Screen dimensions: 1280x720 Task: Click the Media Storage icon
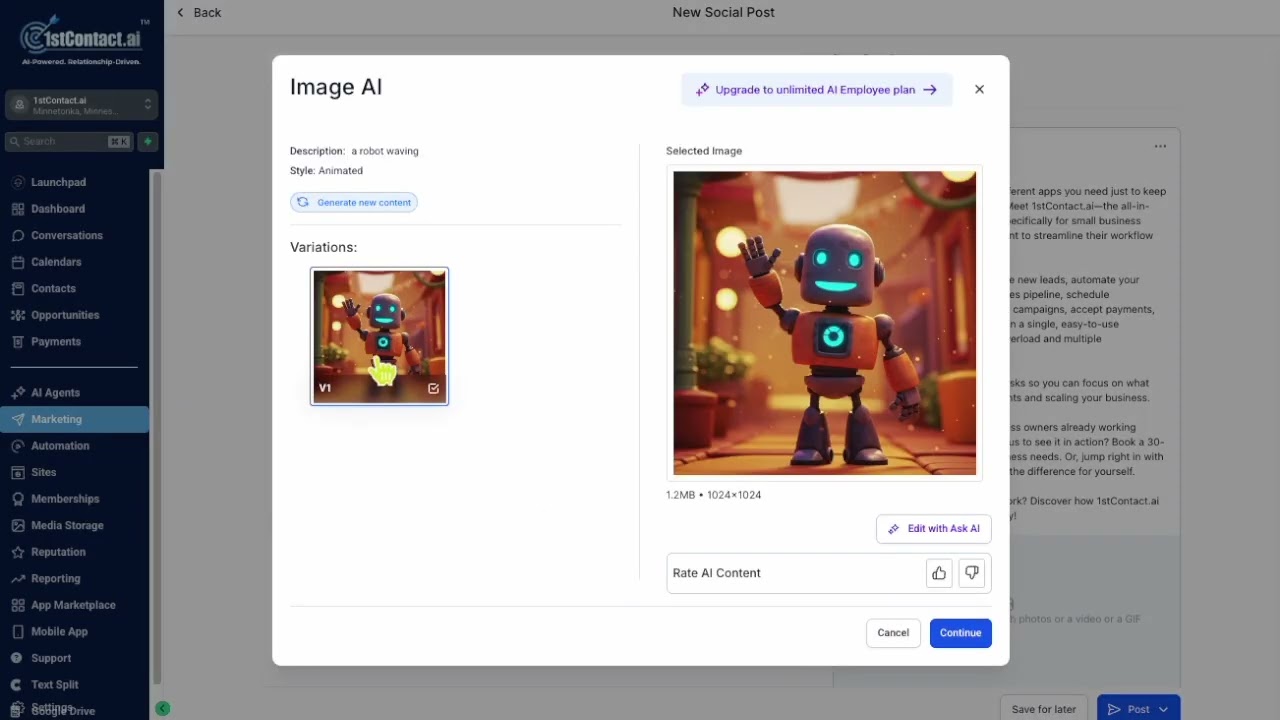18,525
